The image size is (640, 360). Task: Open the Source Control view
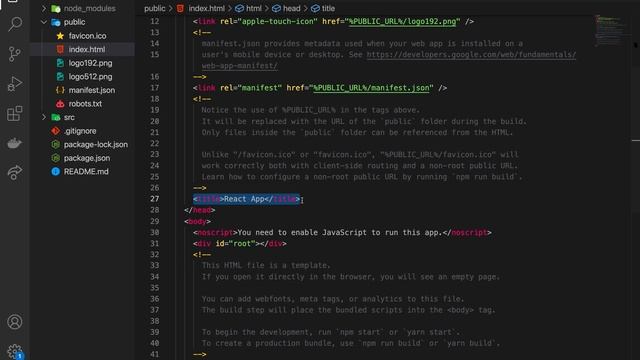15,54
